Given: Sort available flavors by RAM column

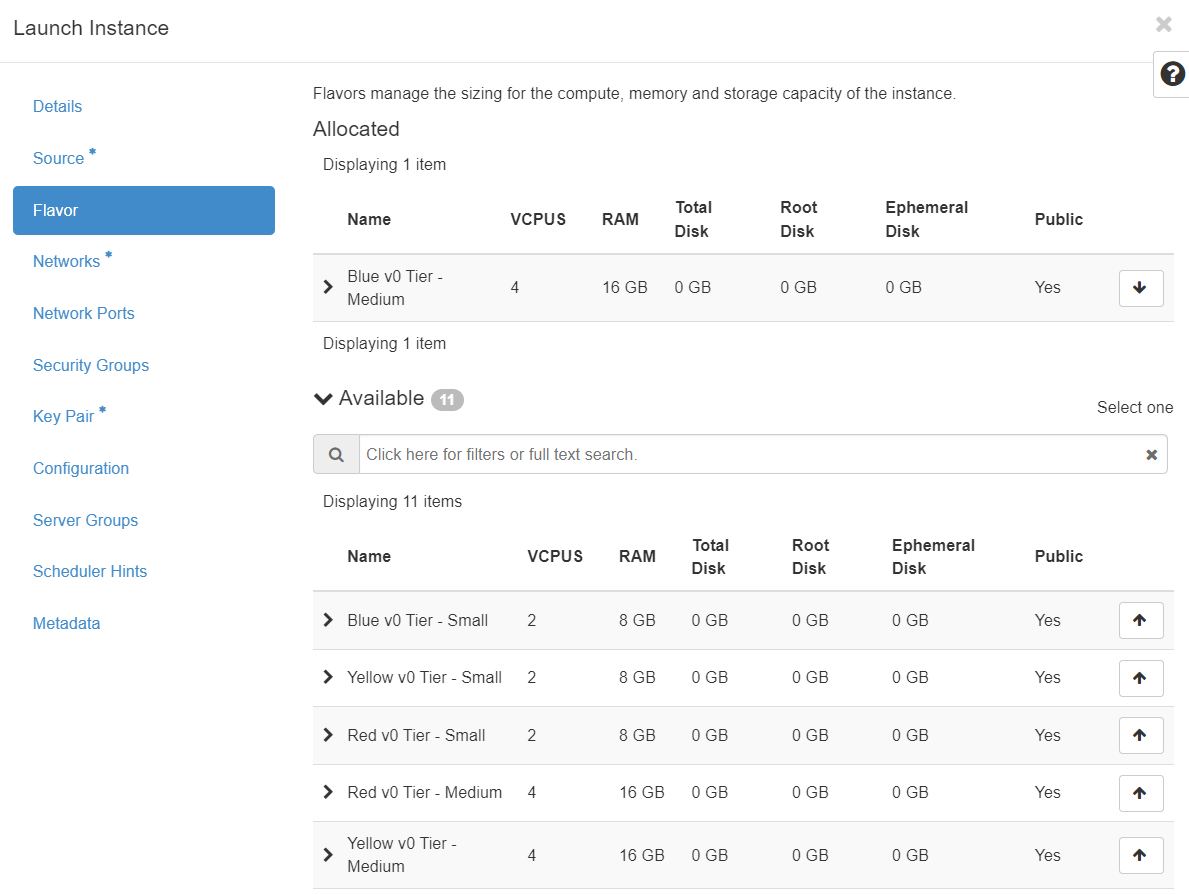Looking at the screenshot, I should coord(637,556).
